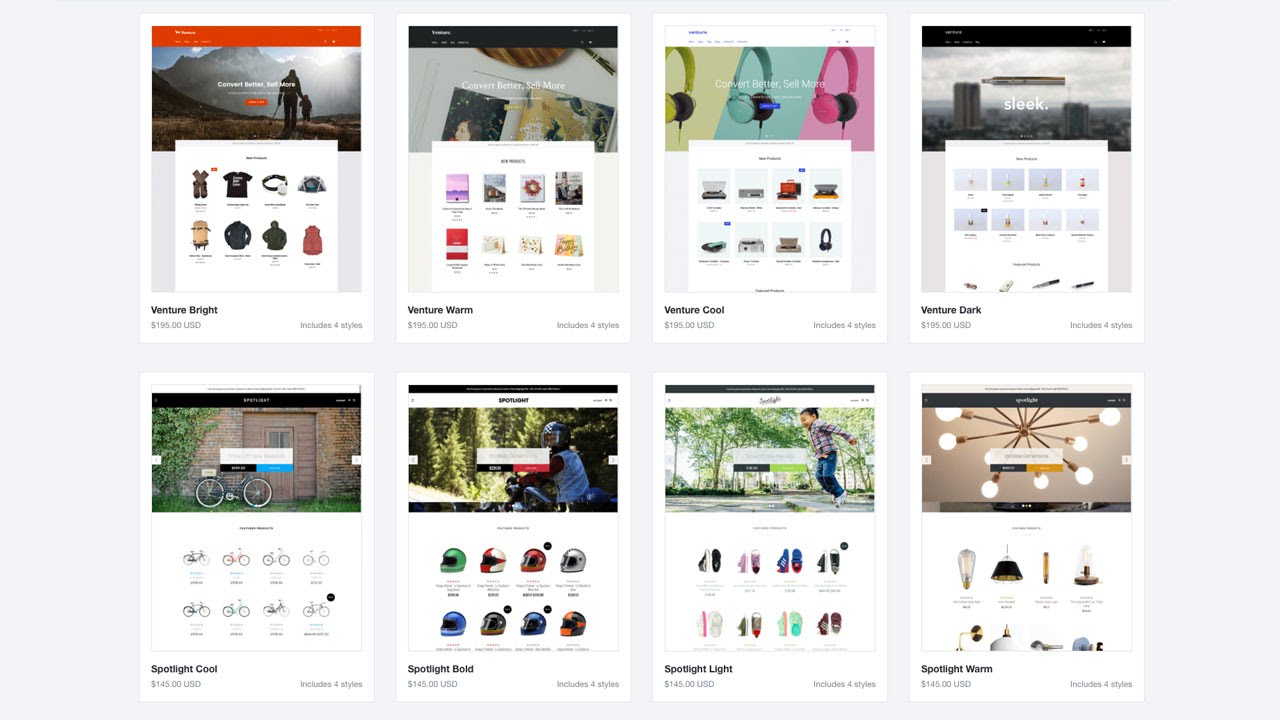Select the $195.00 USD price under Venture Dark
Viewport: 1280px width, 720px height.
point(946,325)
